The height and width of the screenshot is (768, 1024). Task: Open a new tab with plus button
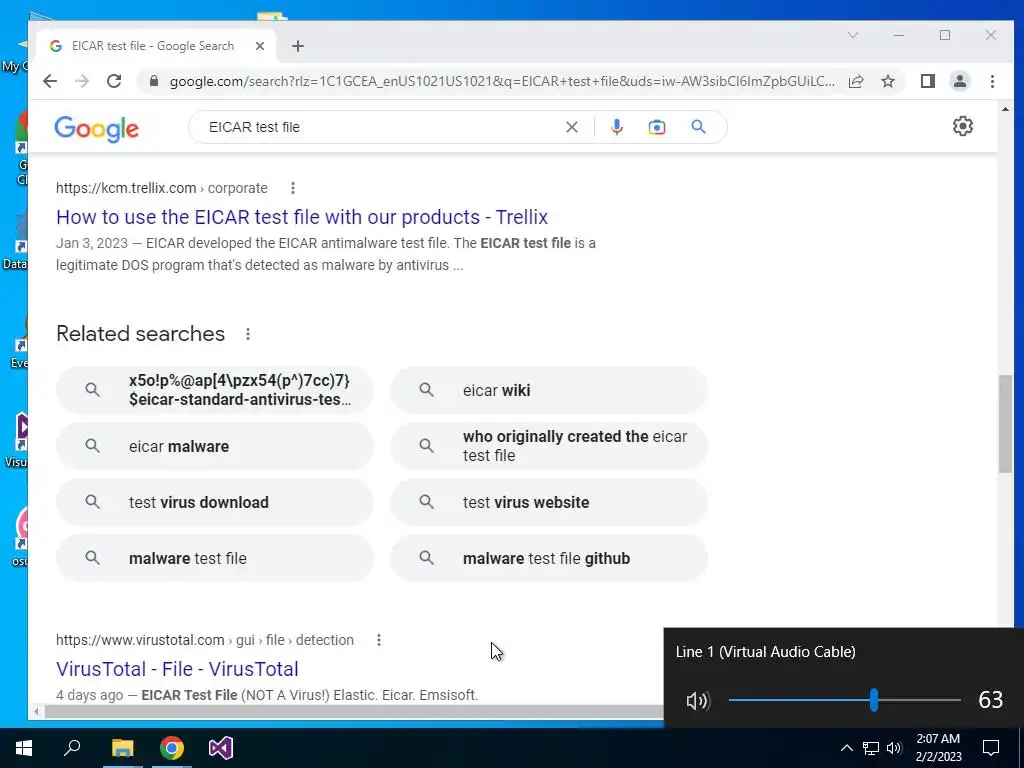(x=298, y=46)
